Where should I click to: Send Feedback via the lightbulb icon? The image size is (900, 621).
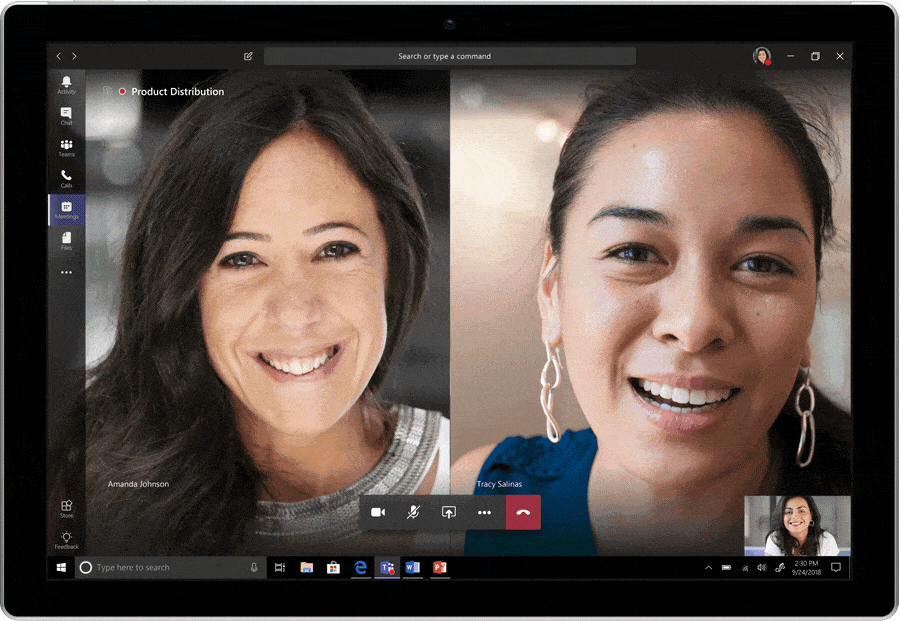point(67,540)
